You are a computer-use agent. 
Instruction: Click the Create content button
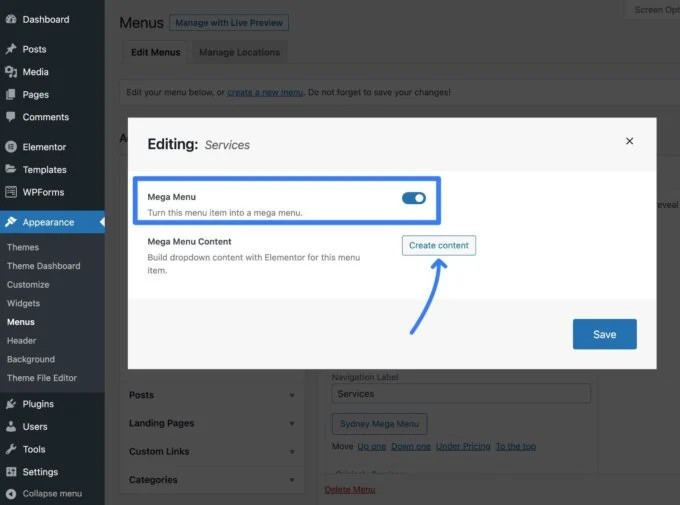pos(439,245)
